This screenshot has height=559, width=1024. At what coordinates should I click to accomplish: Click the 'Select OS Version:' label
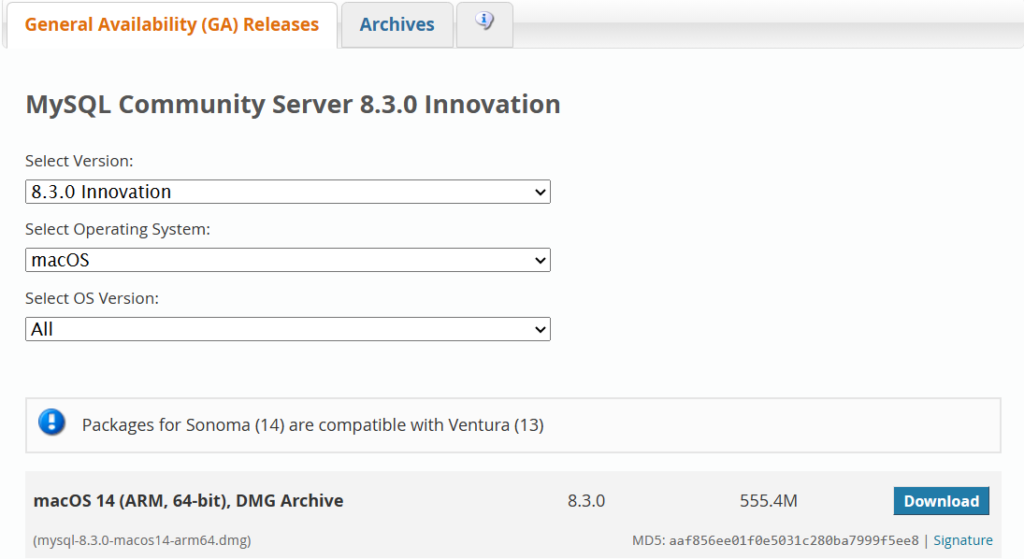pos(92,298)
